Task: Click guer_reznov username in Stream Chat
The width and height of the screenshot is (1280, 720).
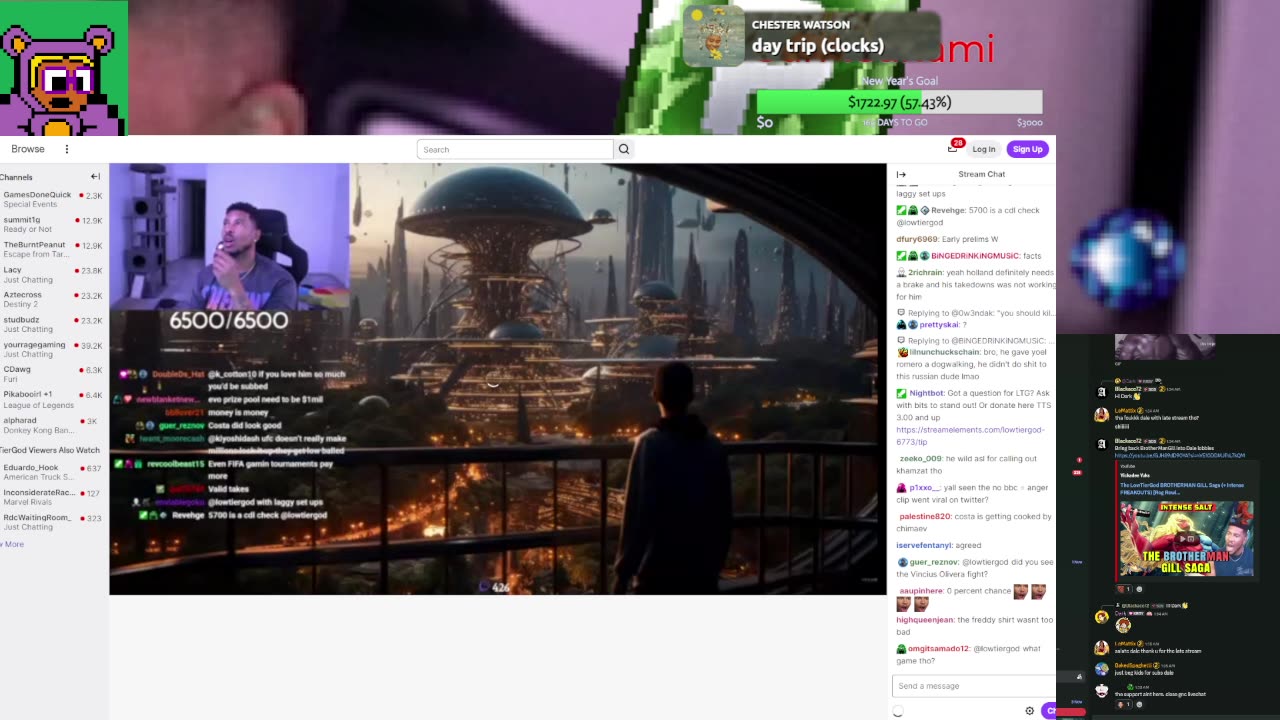Action: click(x=933, y=562)
